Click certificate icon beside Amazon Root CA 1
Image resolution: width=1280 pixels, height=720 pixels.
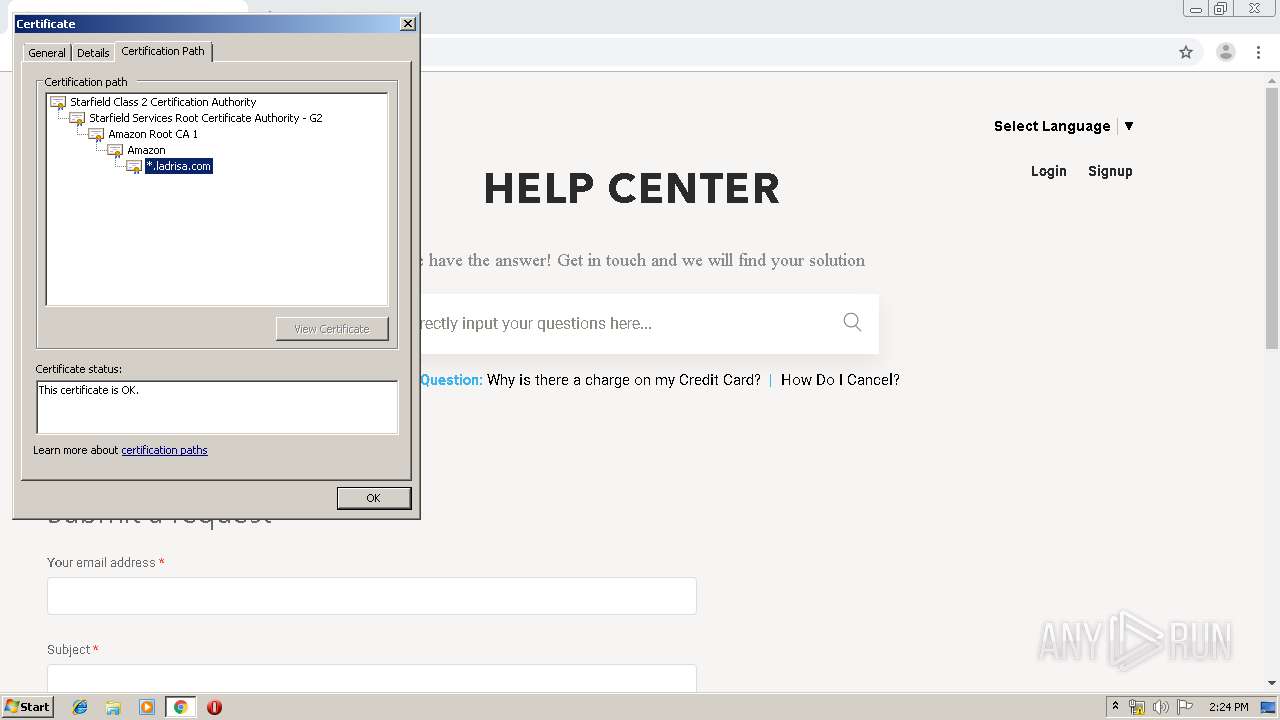click(x=96, y=135)
